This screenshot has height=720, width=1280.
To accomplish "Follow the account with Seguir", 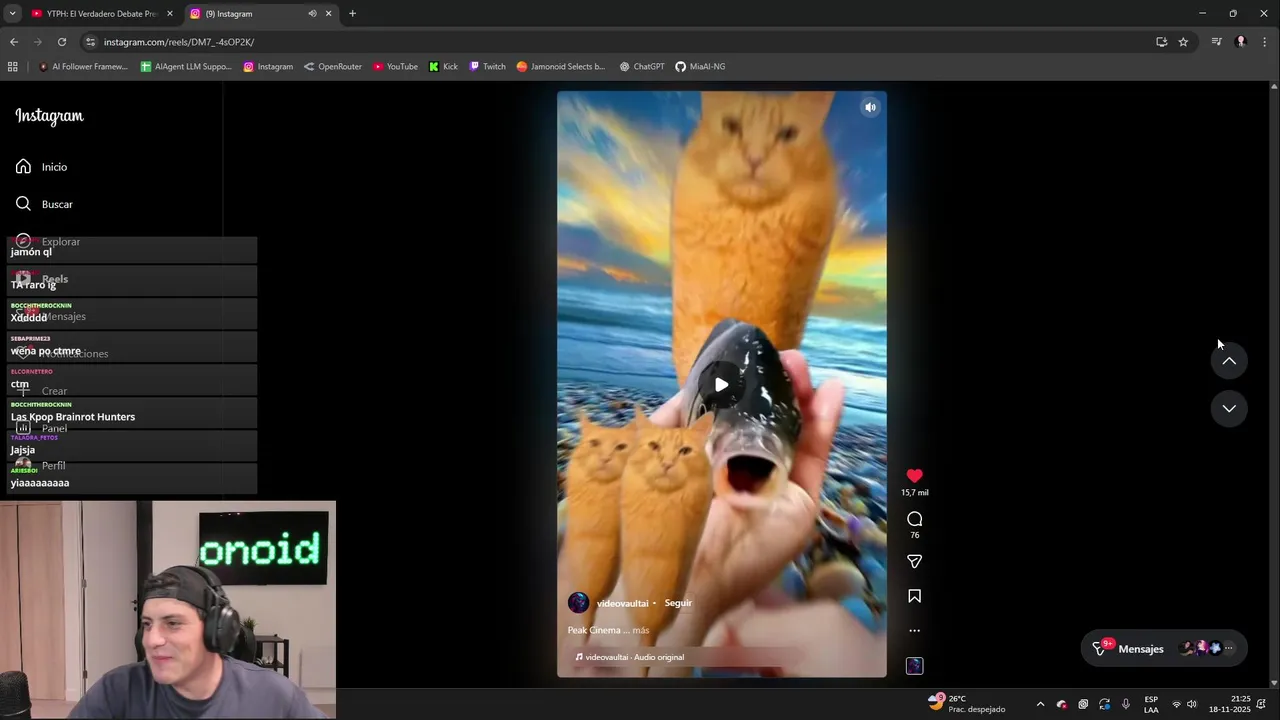I will coord(678,603).
